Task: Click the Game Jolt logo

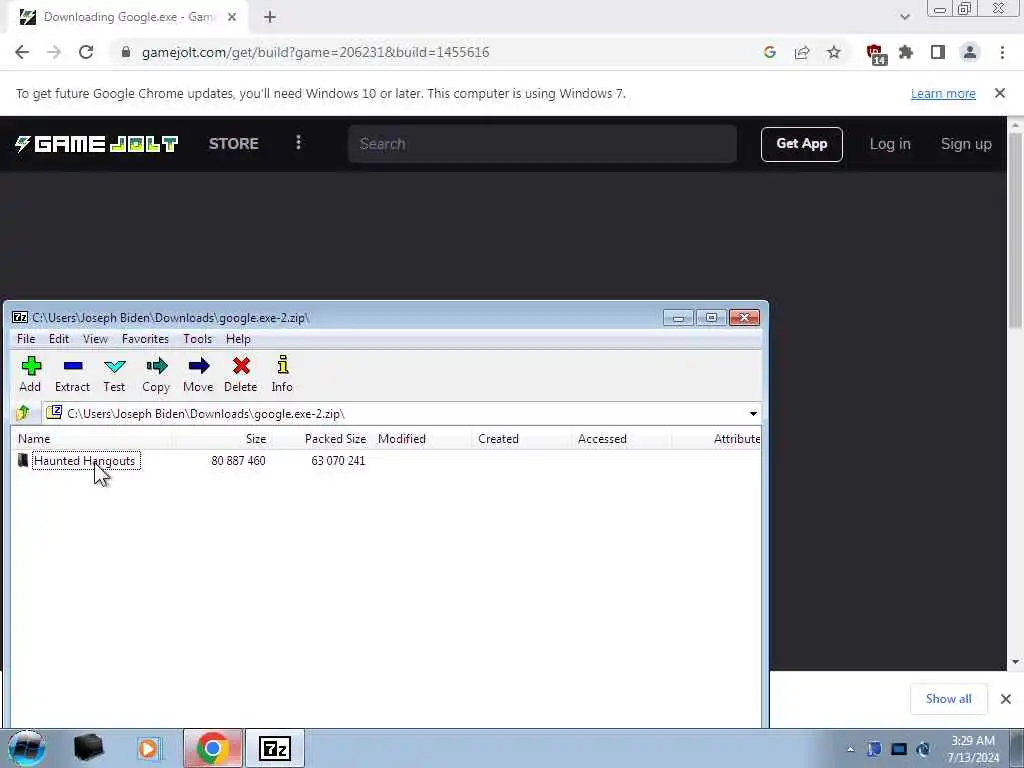Action: click(97, 144)
